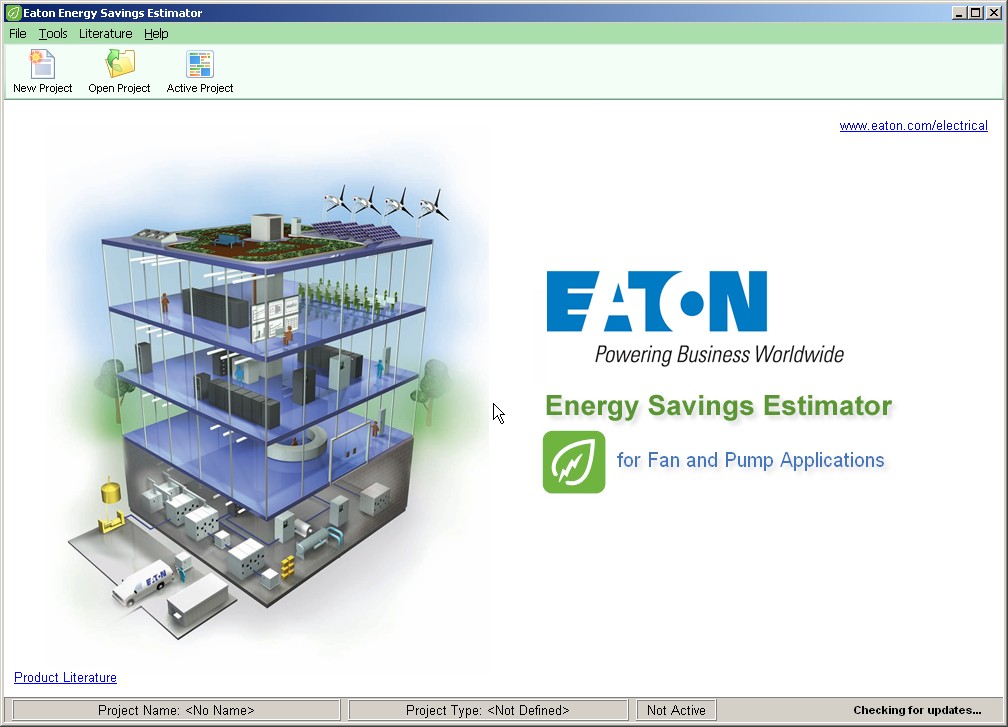Open the Literature menu
The height and width of the screenshot is (727, 1008).
[x=105, y=33]
